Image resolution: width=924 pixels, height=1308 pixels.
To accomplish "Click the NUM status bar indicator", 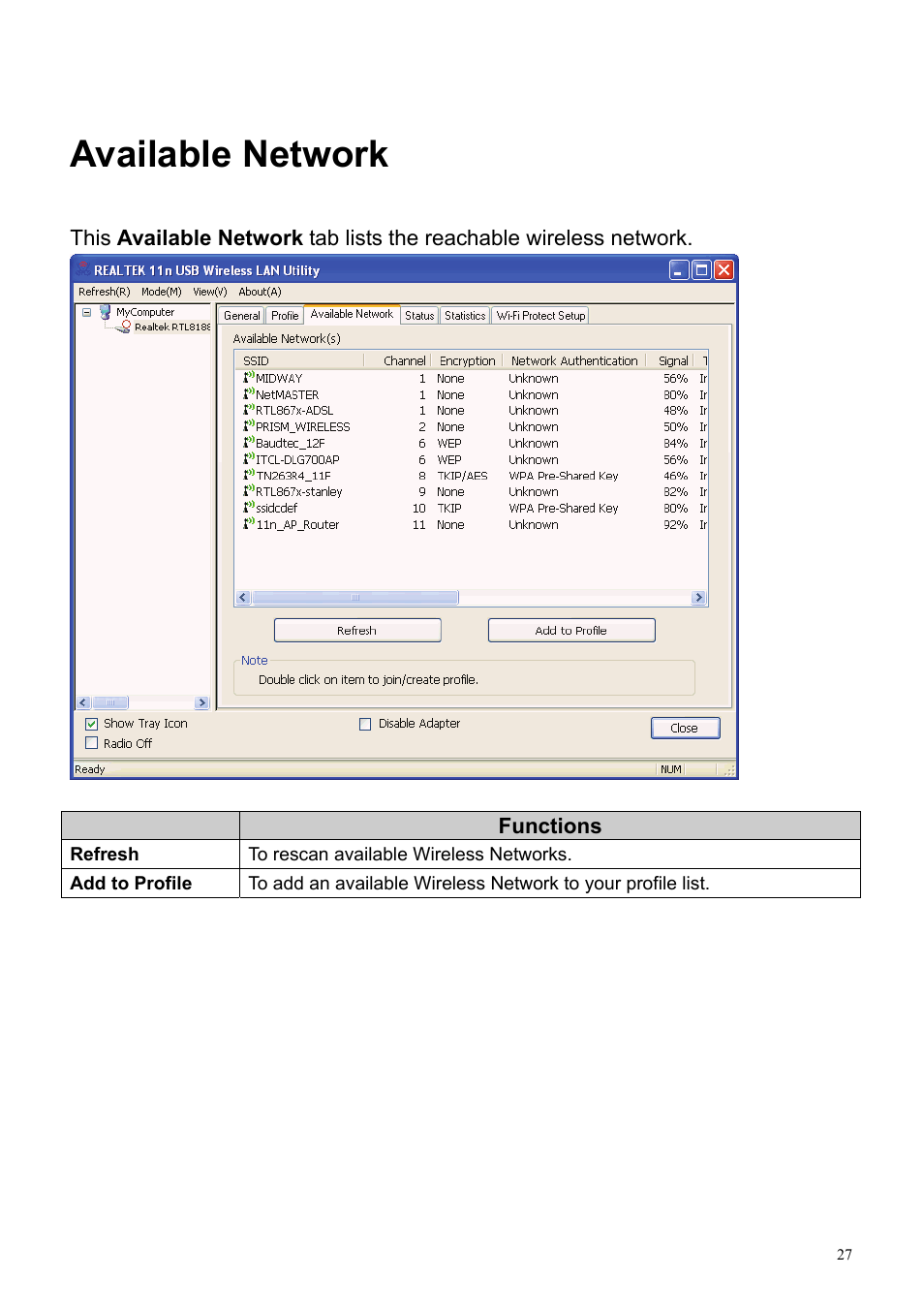I will pos(671,769).
